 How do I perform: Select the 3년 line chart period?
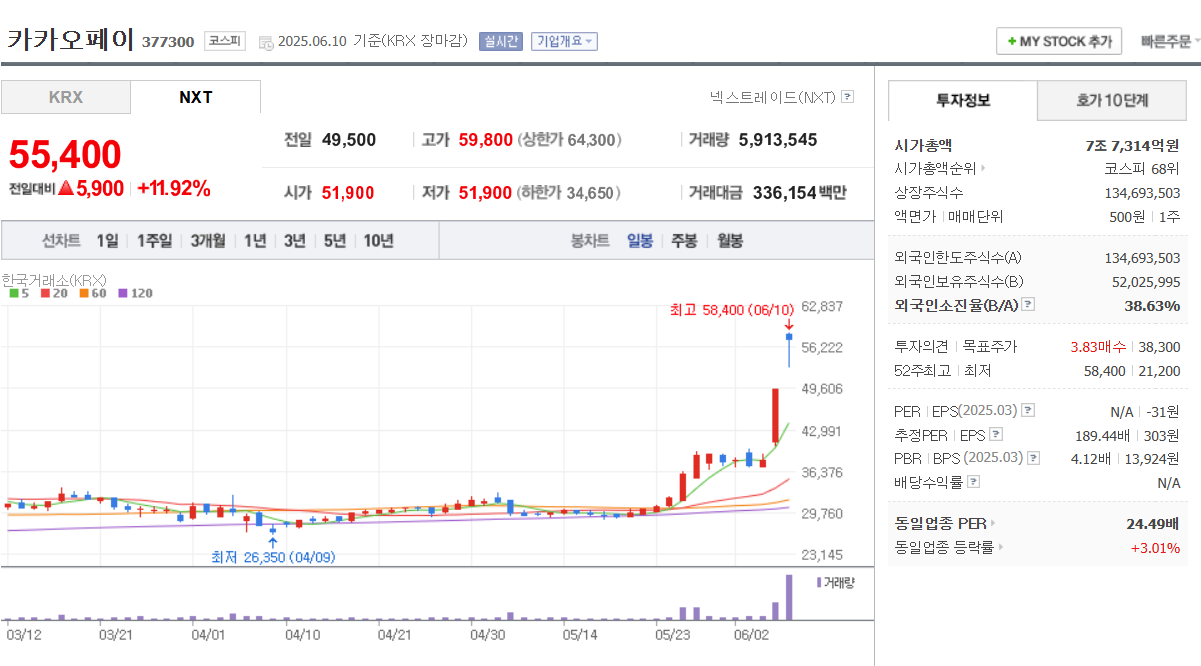tap(295, 241)
